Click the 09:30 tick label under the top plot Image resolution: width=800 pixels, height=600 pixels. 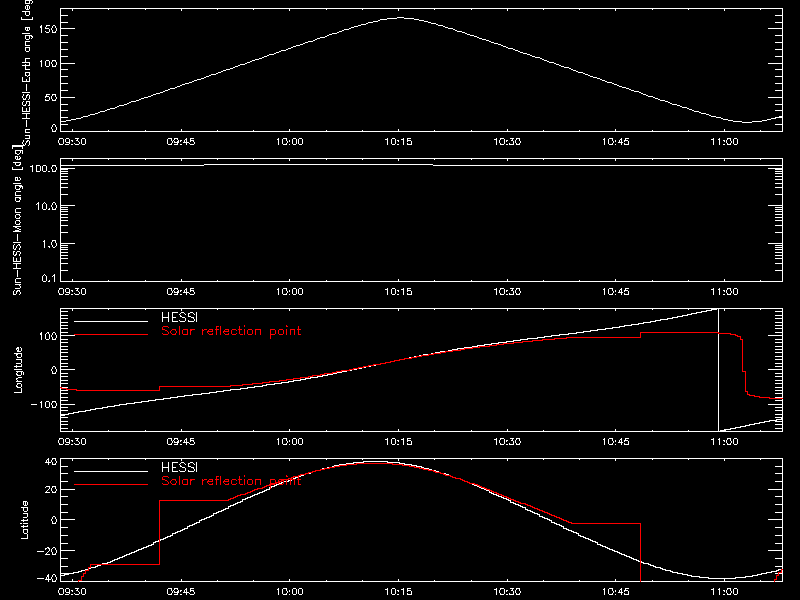tap(72, 142)
